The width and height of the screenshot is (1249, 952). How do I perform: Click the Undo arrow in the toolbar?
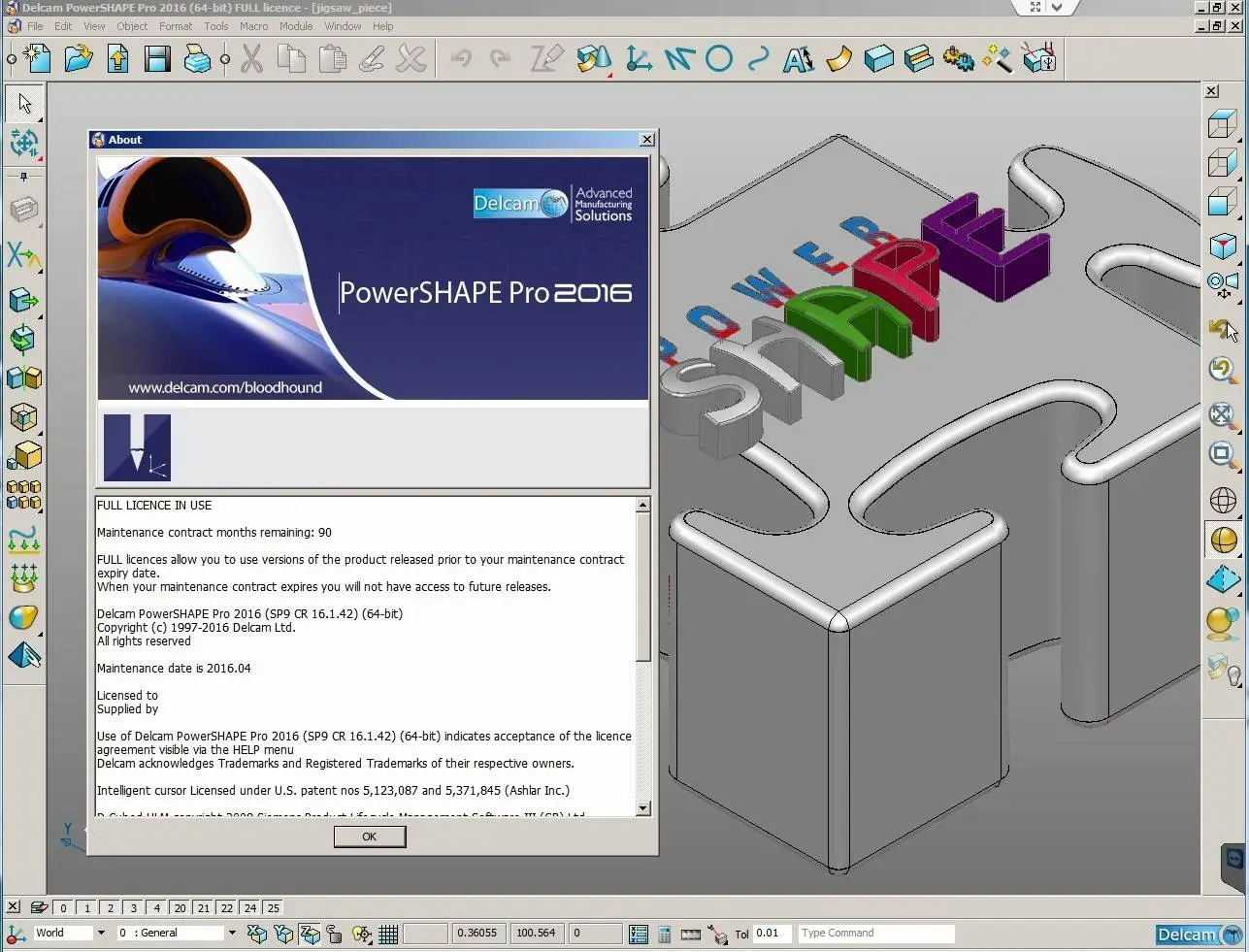pos(461,59)
